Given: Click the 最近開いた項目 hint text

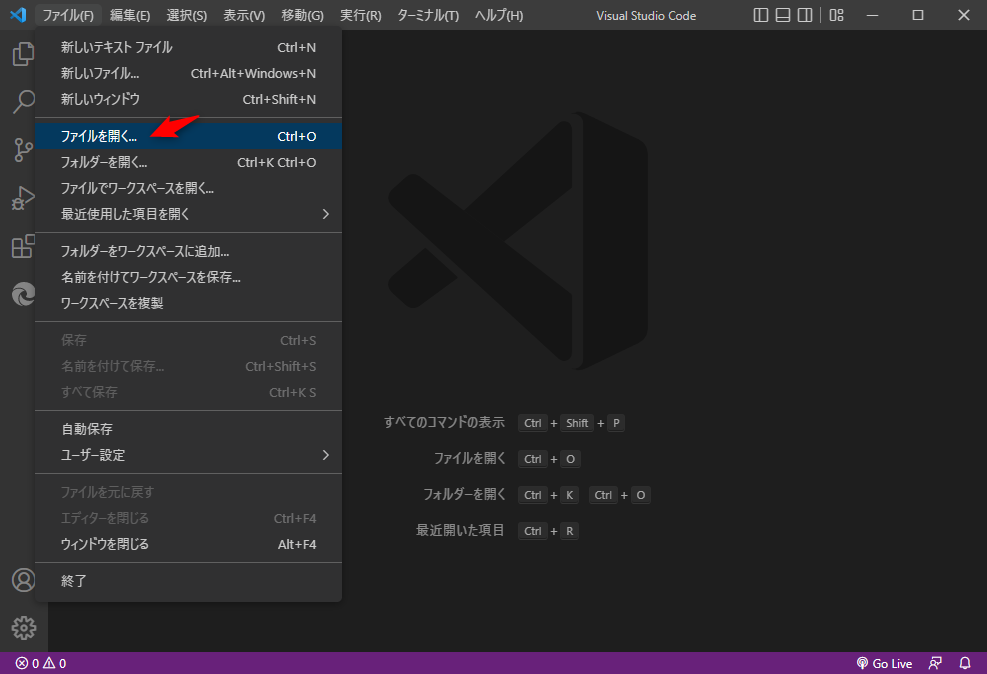Looking at the screenshot, I should pyautogui.click(x=460, y=530).
